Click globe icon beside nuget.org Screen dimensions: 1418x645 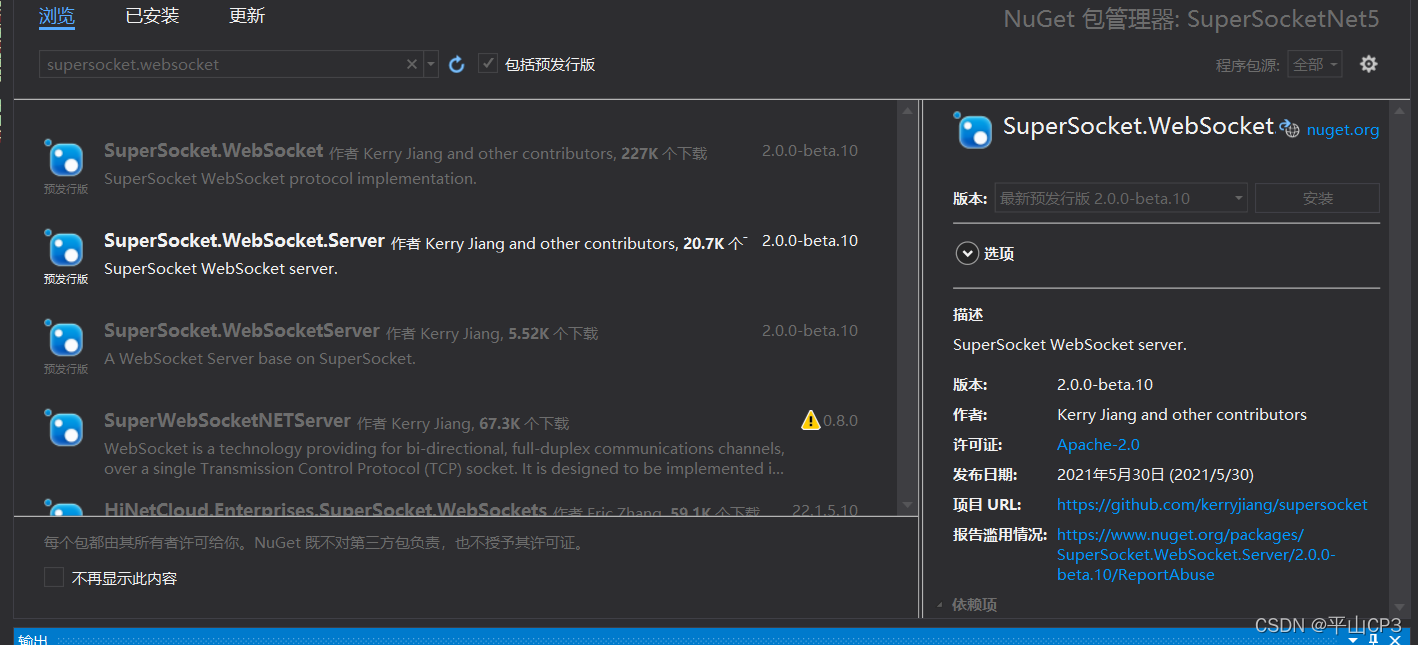click(1291, 129)
